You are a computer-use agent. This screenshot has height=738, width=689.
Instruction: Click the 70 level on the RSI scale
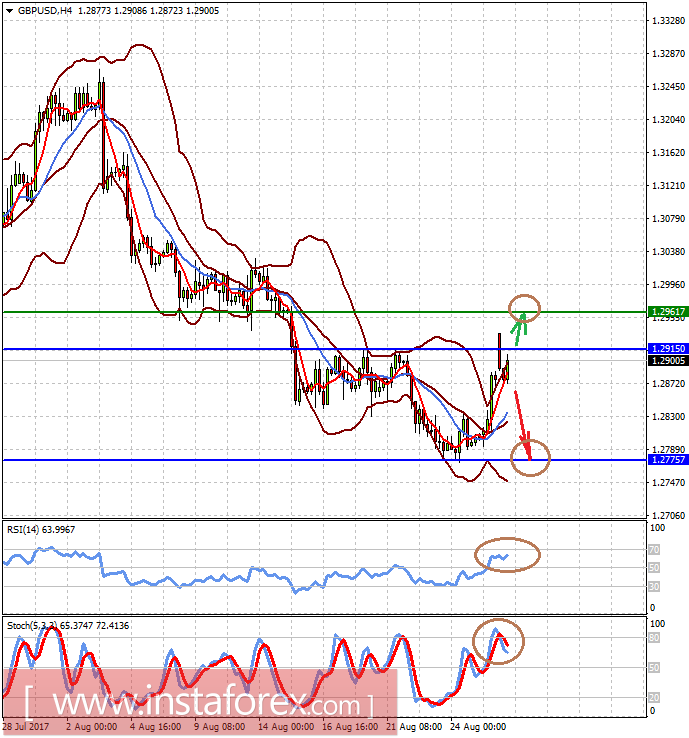655,549
